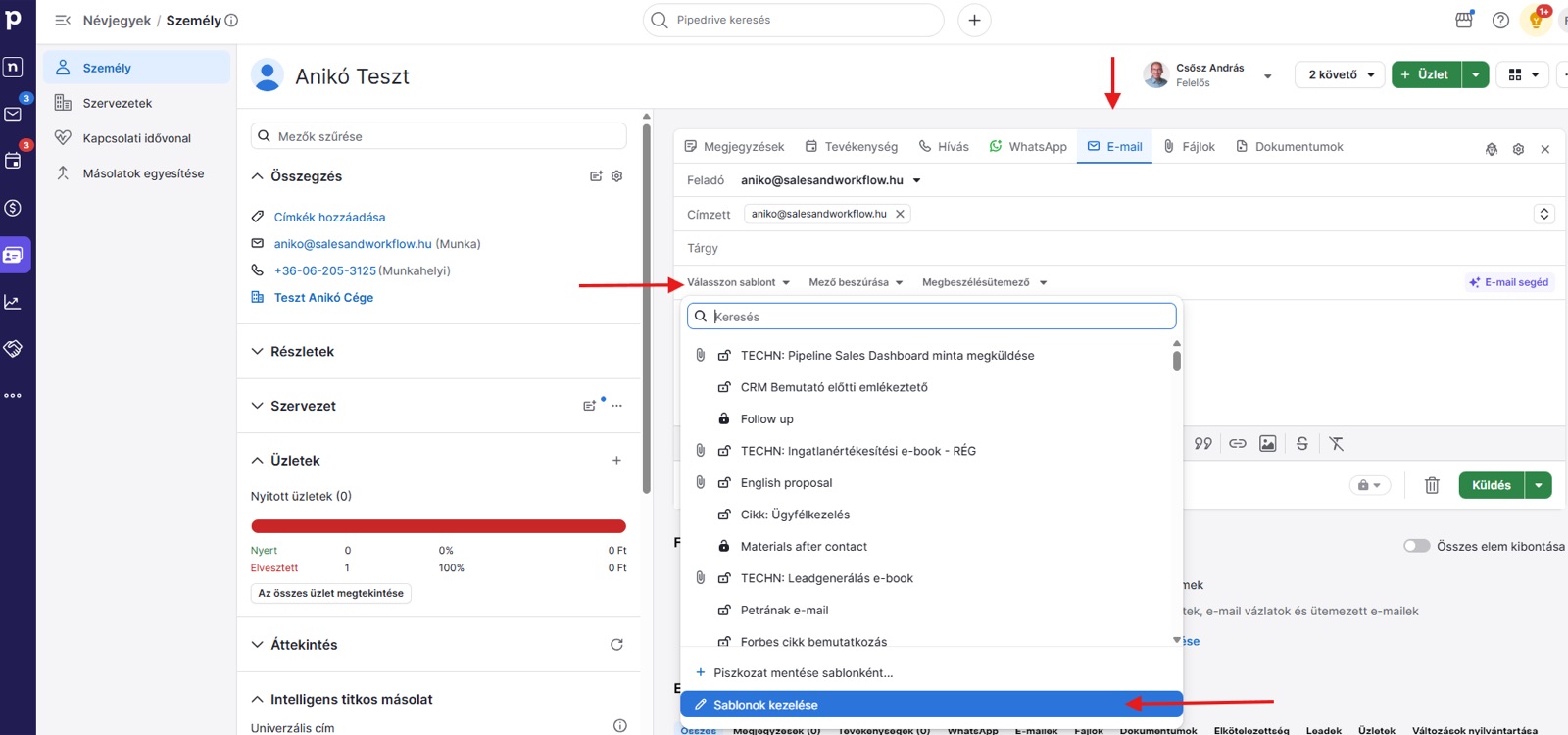Image resolution: width=1568 pixels, height=735 pixels.
Task: Insert an image in the email editor
Action: click(1268, 444)
